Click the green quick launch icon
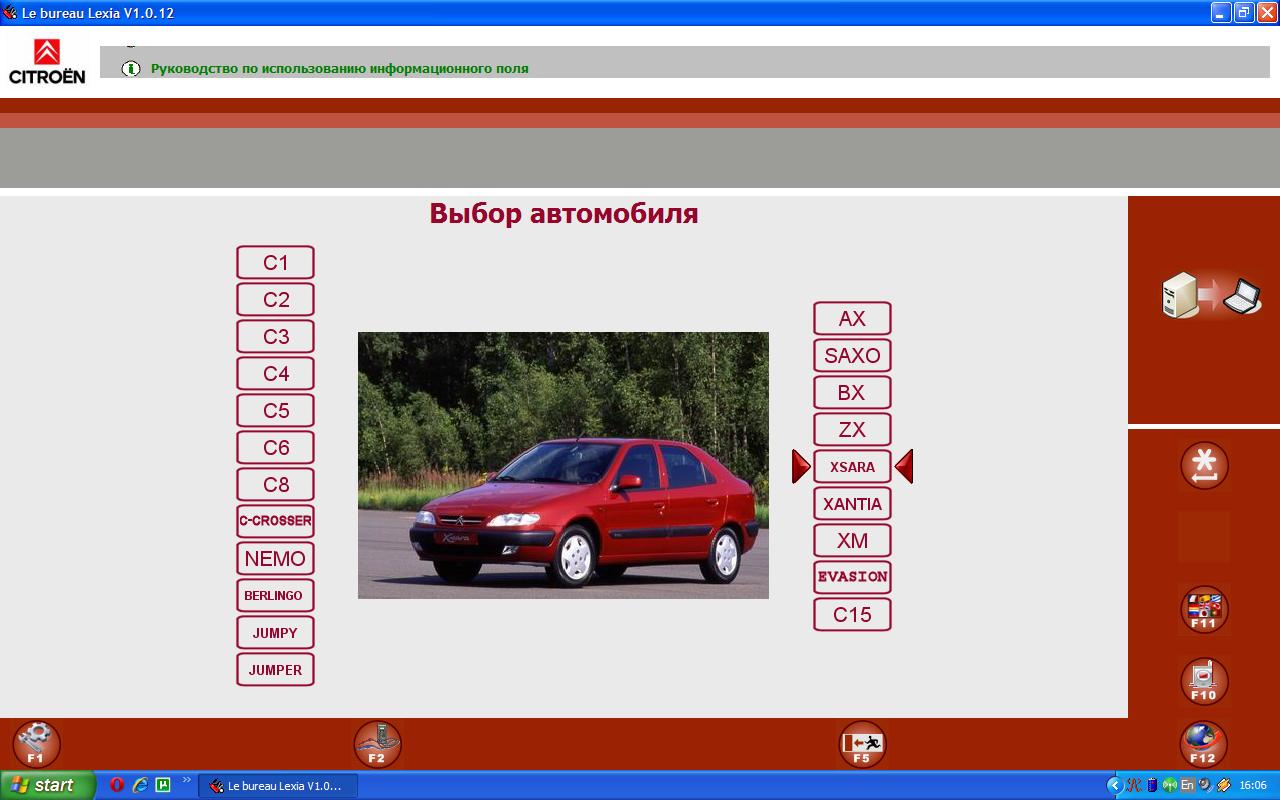1280x800 pixels. point(163,785)
